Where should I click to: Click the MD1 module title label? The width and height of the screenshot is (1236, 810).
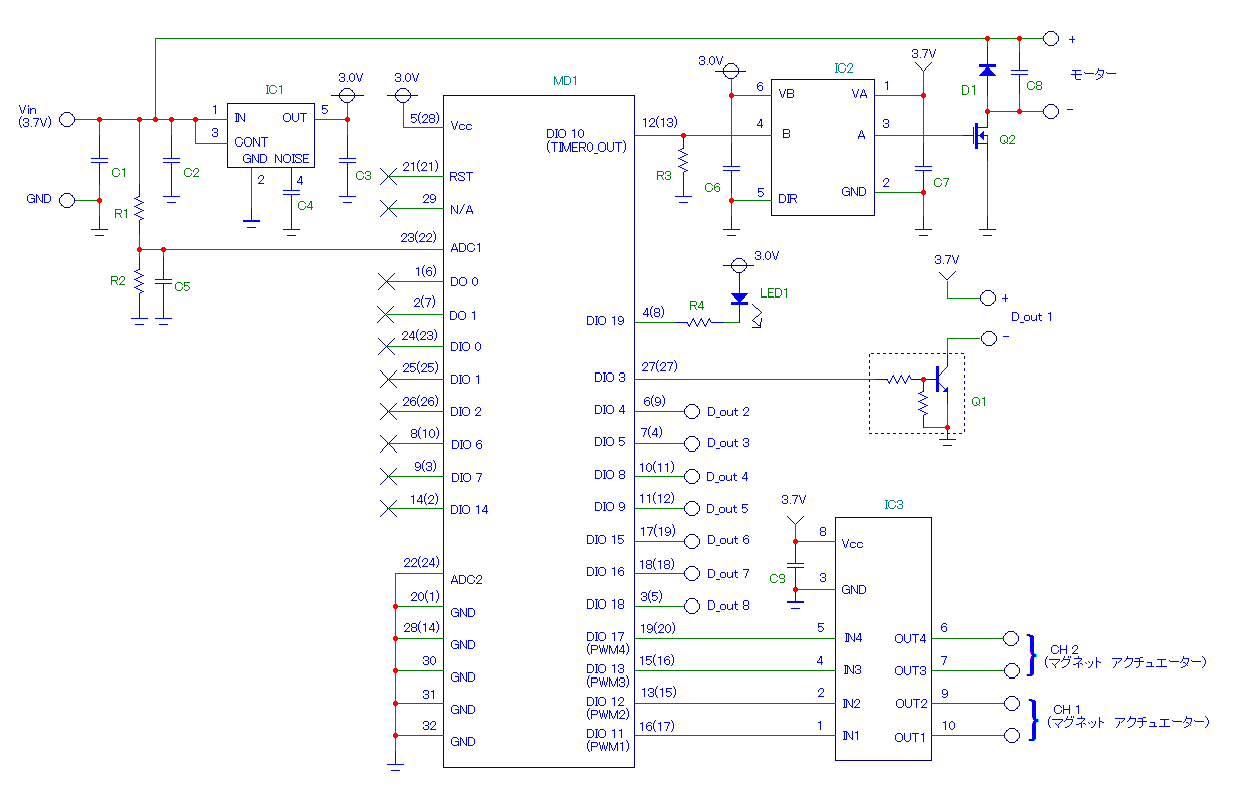tap(565, 80)
